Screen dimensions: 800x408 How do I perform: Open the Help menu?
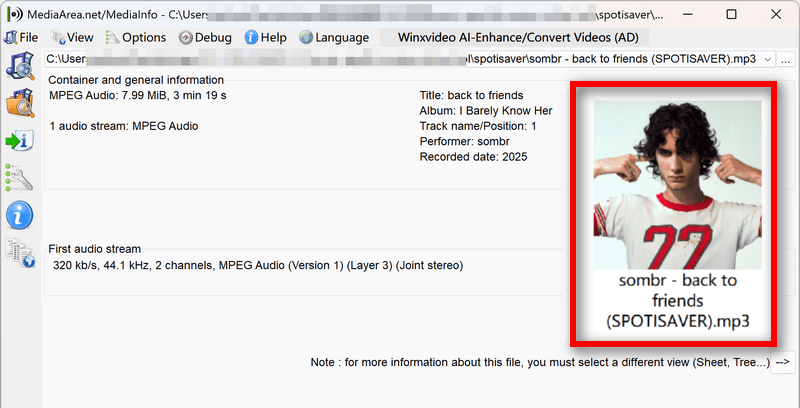266,37
